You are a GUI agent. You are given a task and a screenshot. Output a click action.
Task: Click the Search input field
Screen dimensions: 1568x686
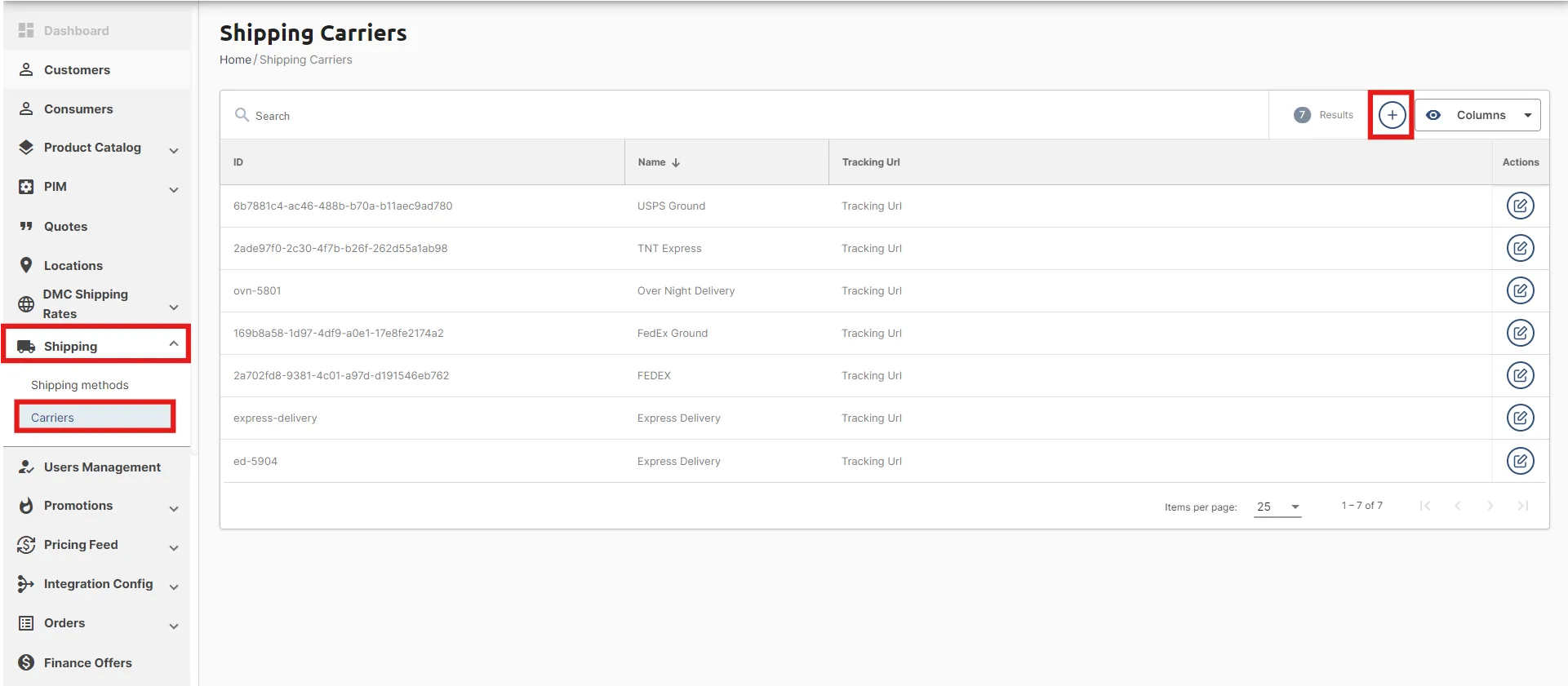click(x=744, y=115)
